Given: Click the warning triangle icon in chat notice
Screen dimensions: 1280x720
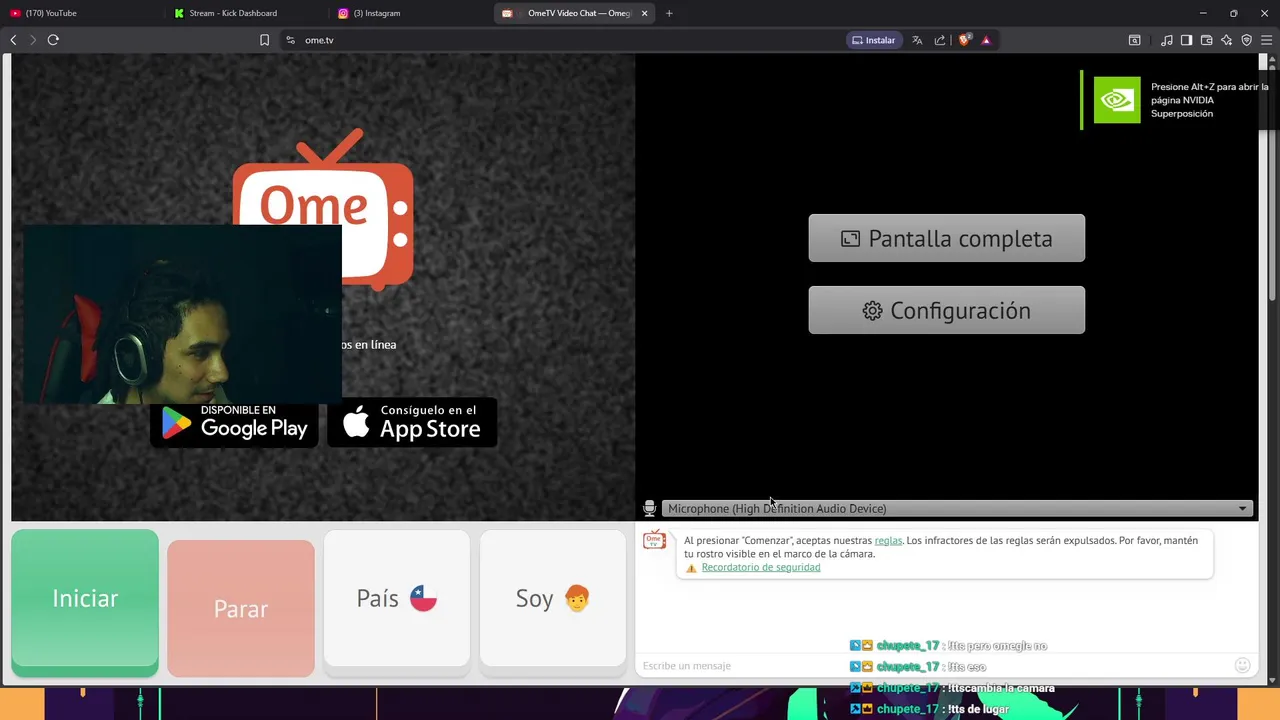Looking at the screenshot, I should click(x=691, y=568).
